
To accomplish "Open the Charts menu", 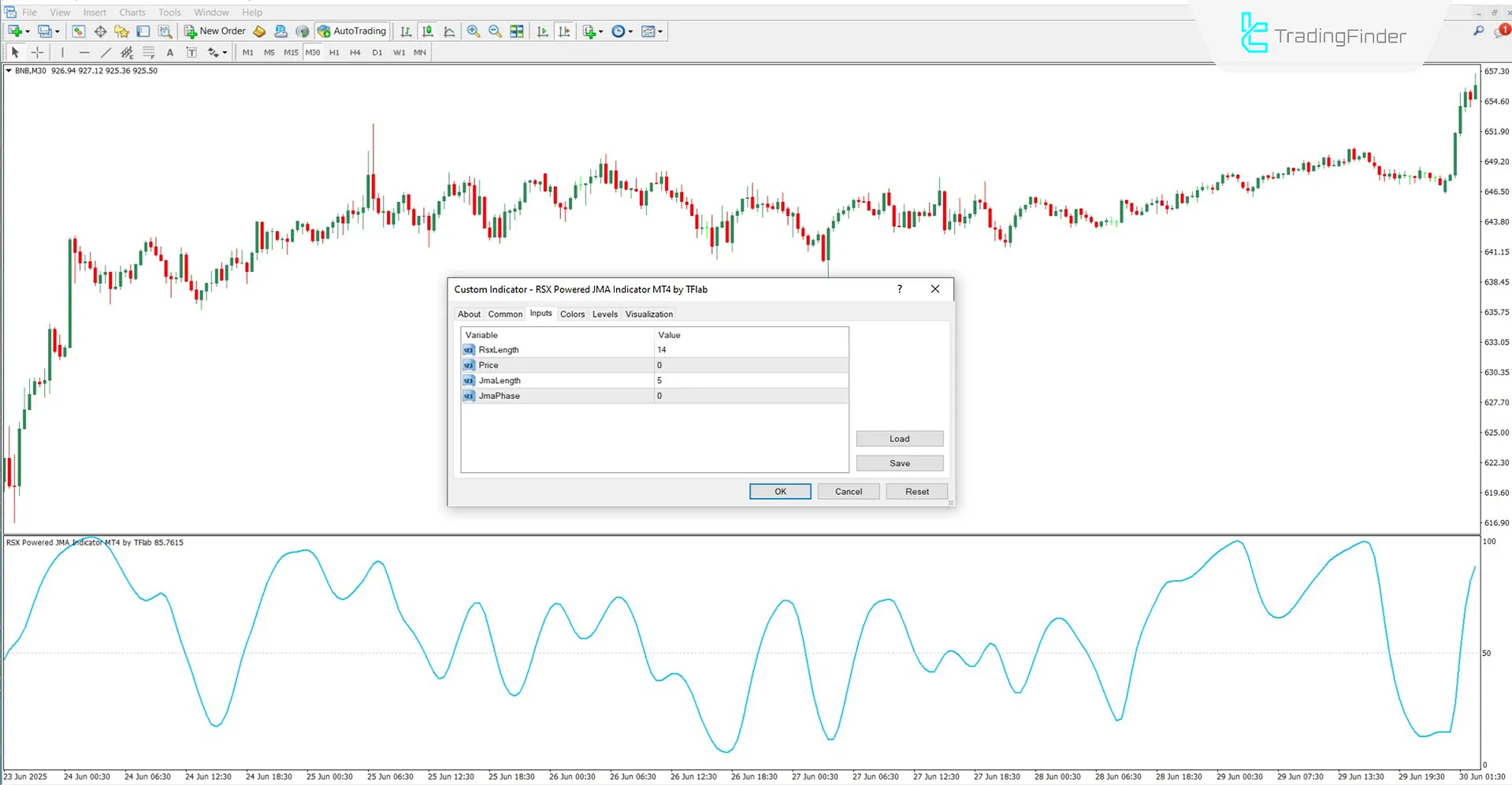I will point(132,12).
